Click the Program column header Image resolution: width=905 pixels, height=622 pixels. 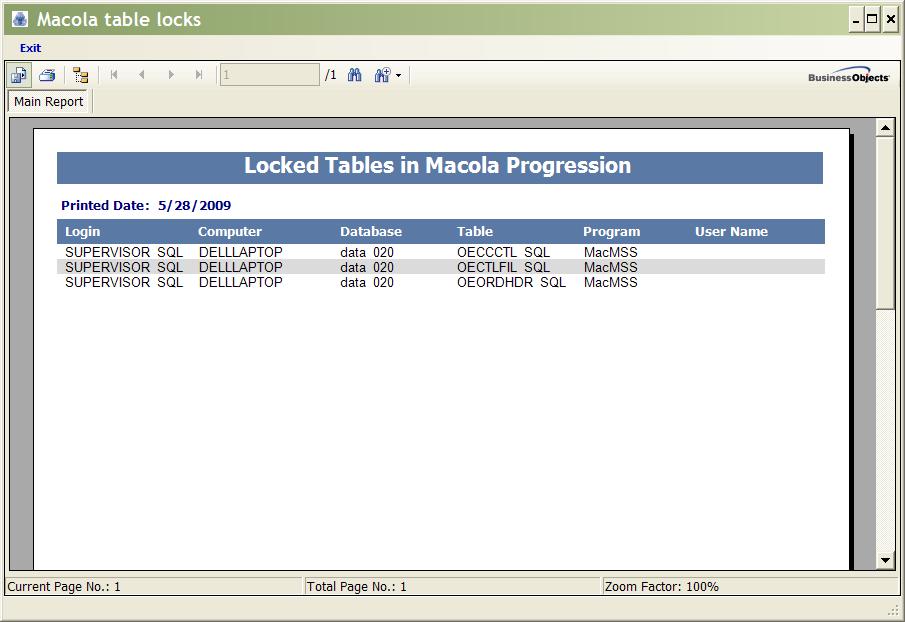(611, 231)
